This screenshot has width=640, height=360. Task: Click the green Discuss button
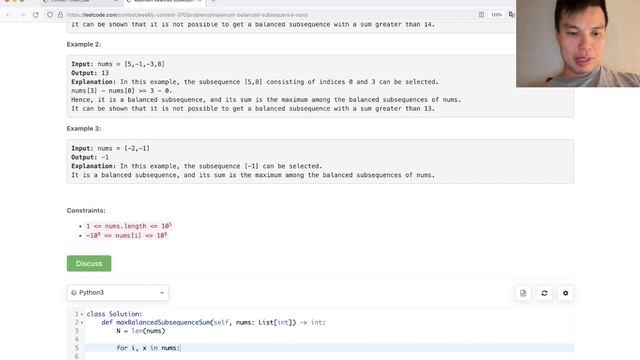coord(89,263)
